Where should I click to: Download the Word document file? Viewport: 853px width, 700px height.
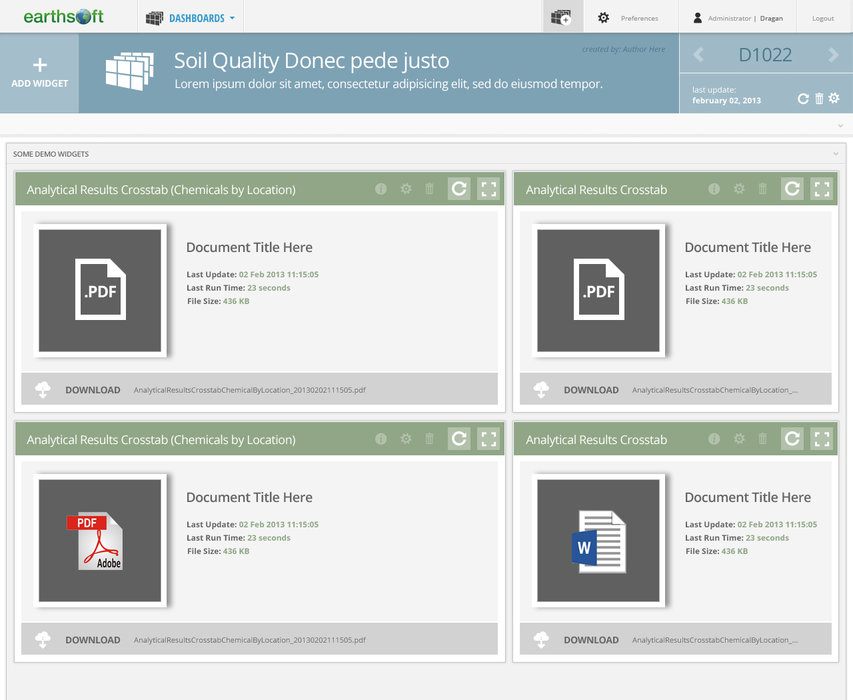click(x=590, y=640)
